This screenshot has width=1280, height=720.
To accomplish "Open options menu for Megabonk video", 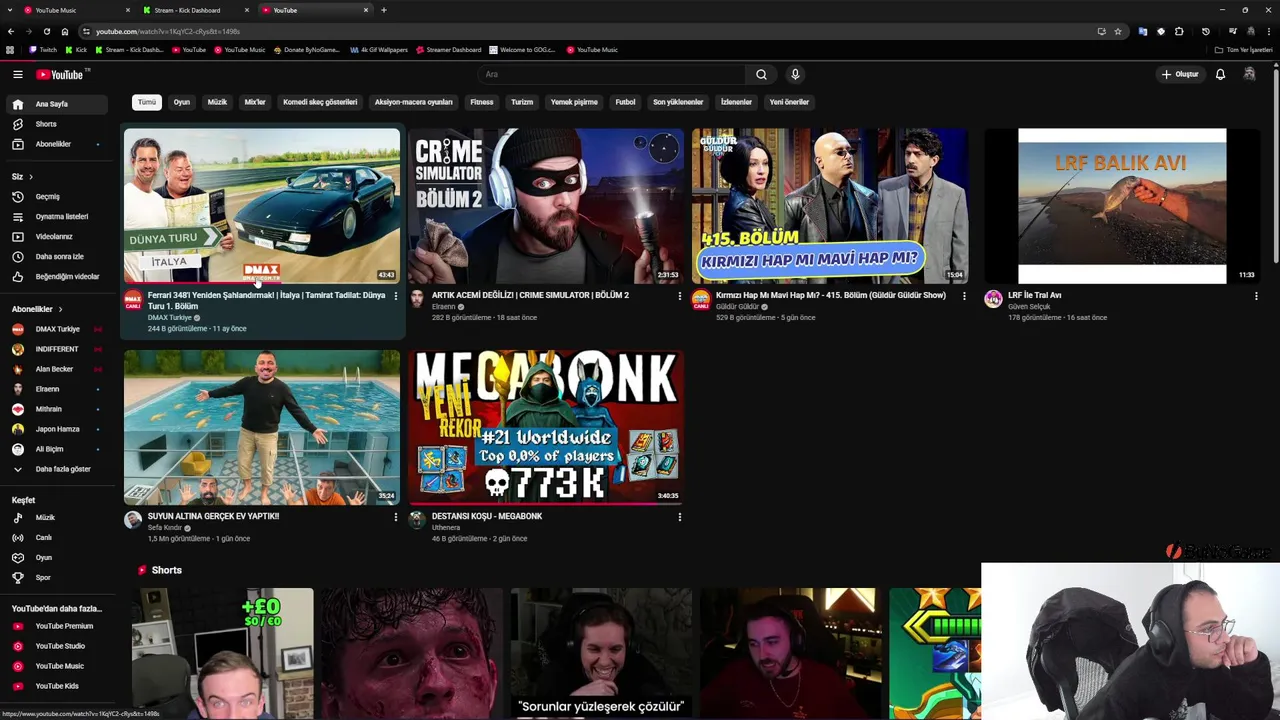I will pos(679,517).
